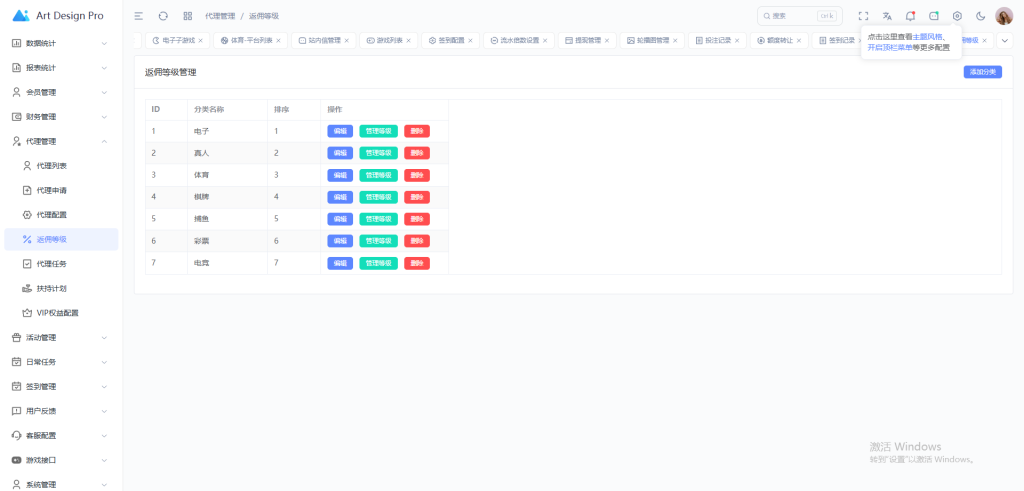Viewport: 1024px width, 491px height.
Task: Switch to 签到配置 tab
Action: tap(450, 40)
